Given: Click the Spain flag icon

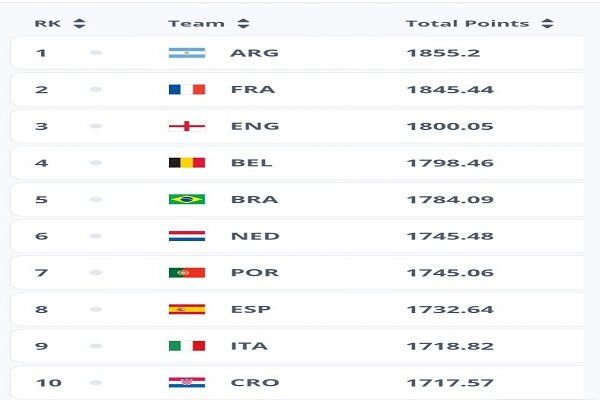Looking at the screenshot, I should pos(187,309).
